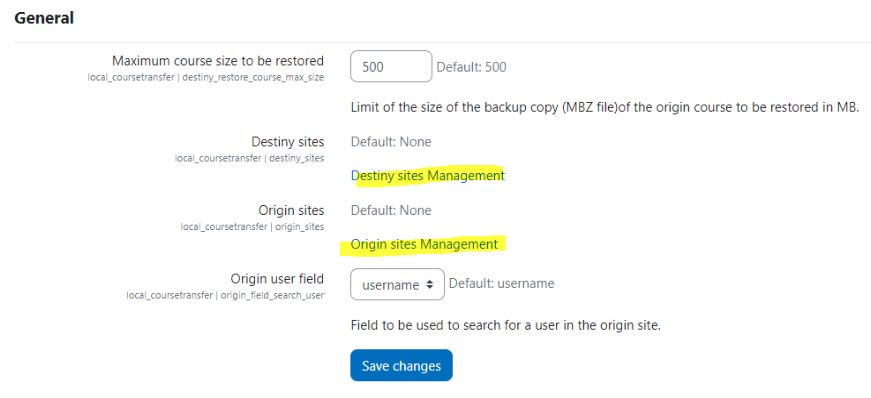Click the Save changes button
The height and width of the screenshot is (398, 871).
401,365
